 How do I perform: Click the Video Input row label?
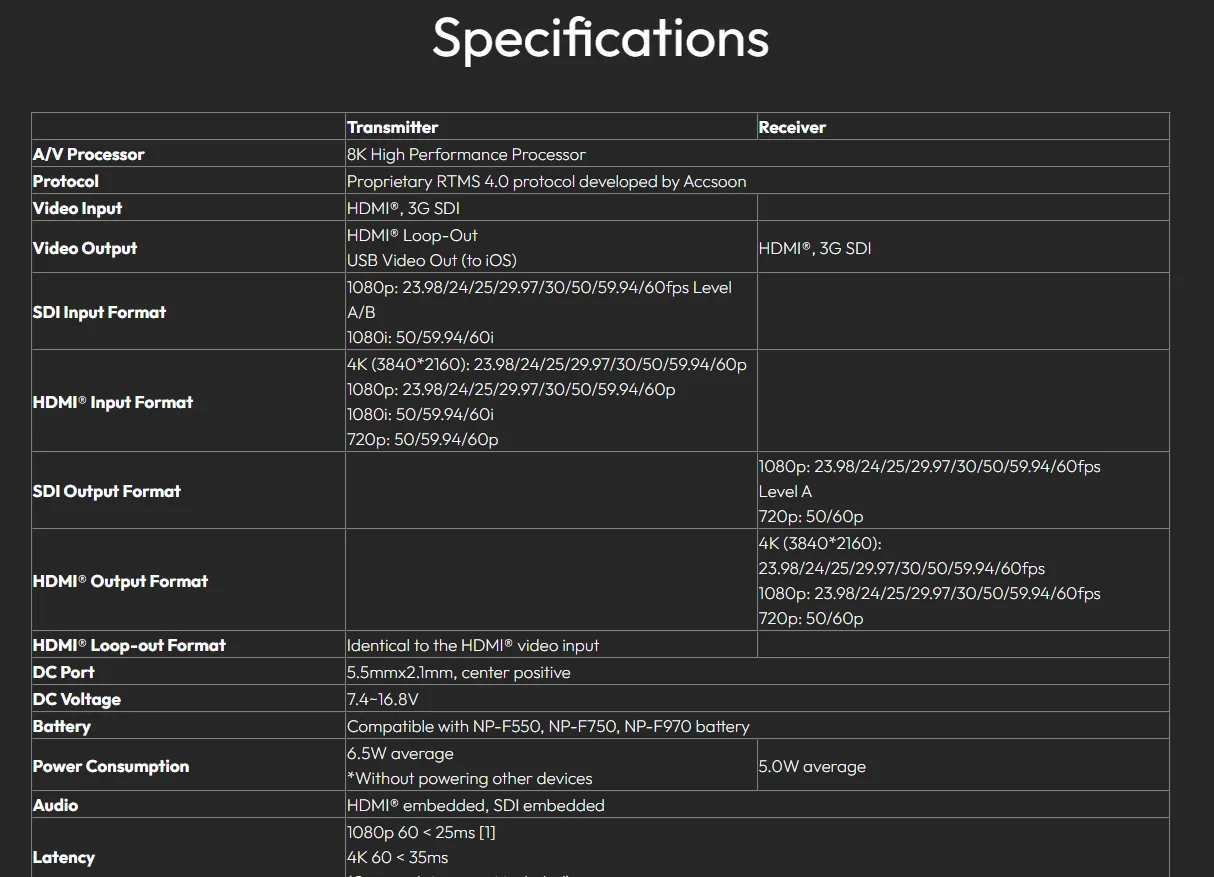[77, 208]
